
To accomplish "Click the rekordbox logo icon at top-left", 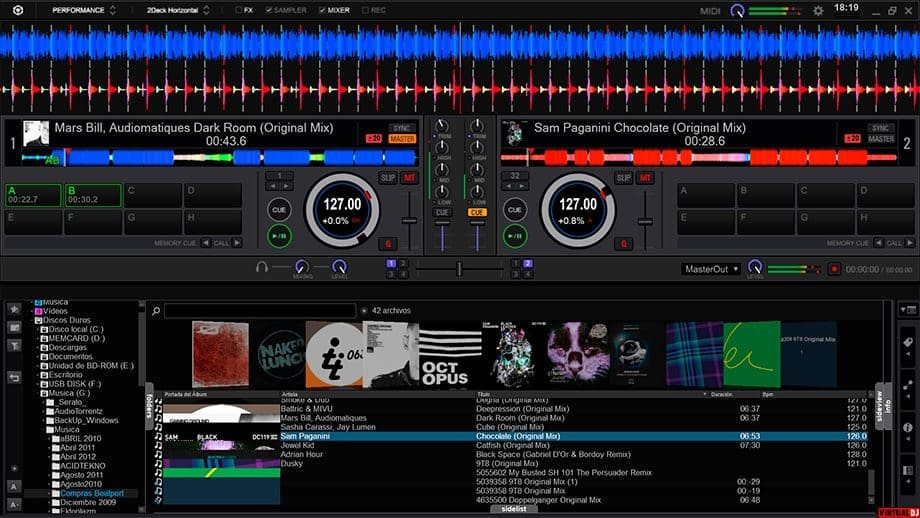I will pos(18,10).
